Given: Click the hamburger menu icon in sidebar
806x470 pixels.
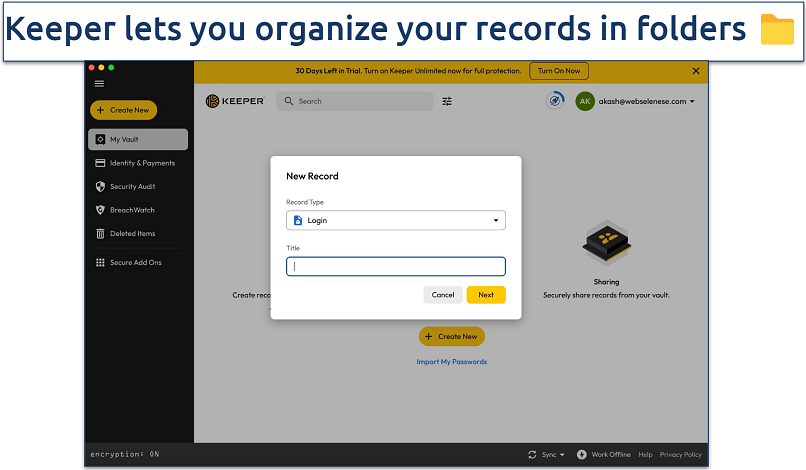Looking at the screenshot, I should tap(99, 83).
